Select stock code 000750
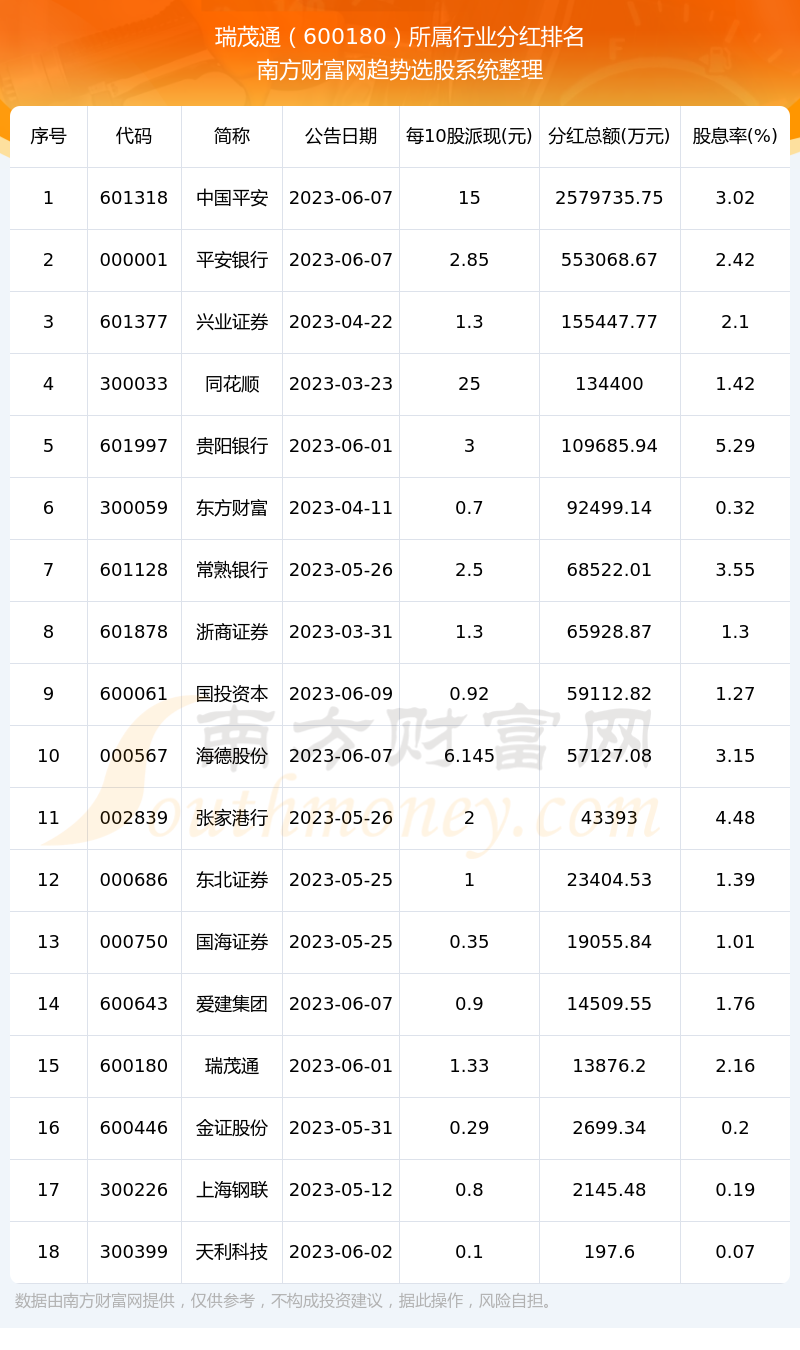This screenshot has width=800, height=1350. point(134,942)
